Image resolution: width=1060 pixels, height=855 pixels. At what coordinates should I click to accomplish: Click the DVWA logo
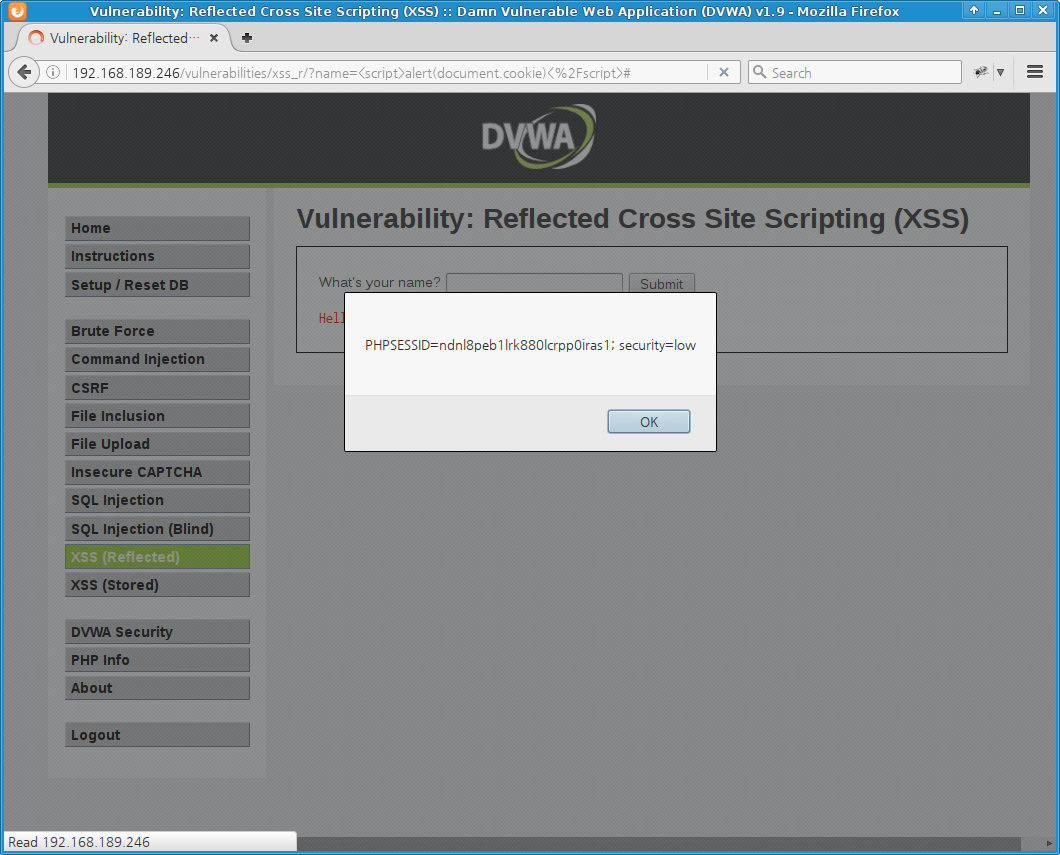[539, 137]
